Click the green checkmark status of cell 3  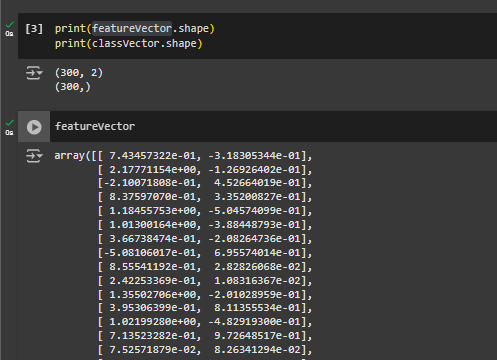tap(10, 25)
